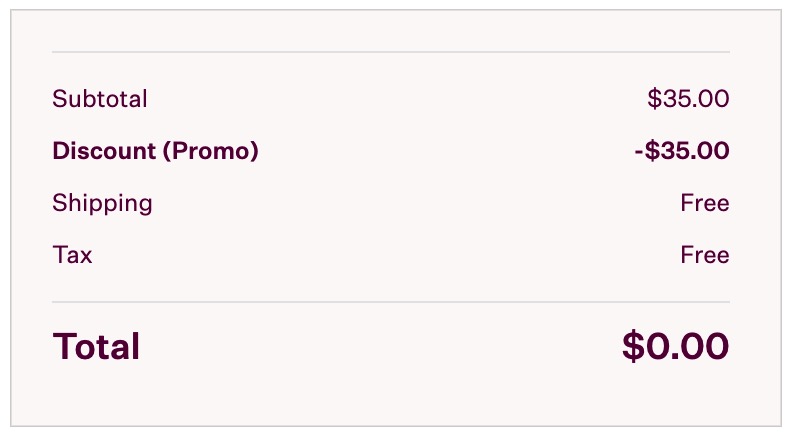The height and width of the screenshot is (440, 792).
Task: Click the Free value for Tax
Action: [x=704, y=255]
